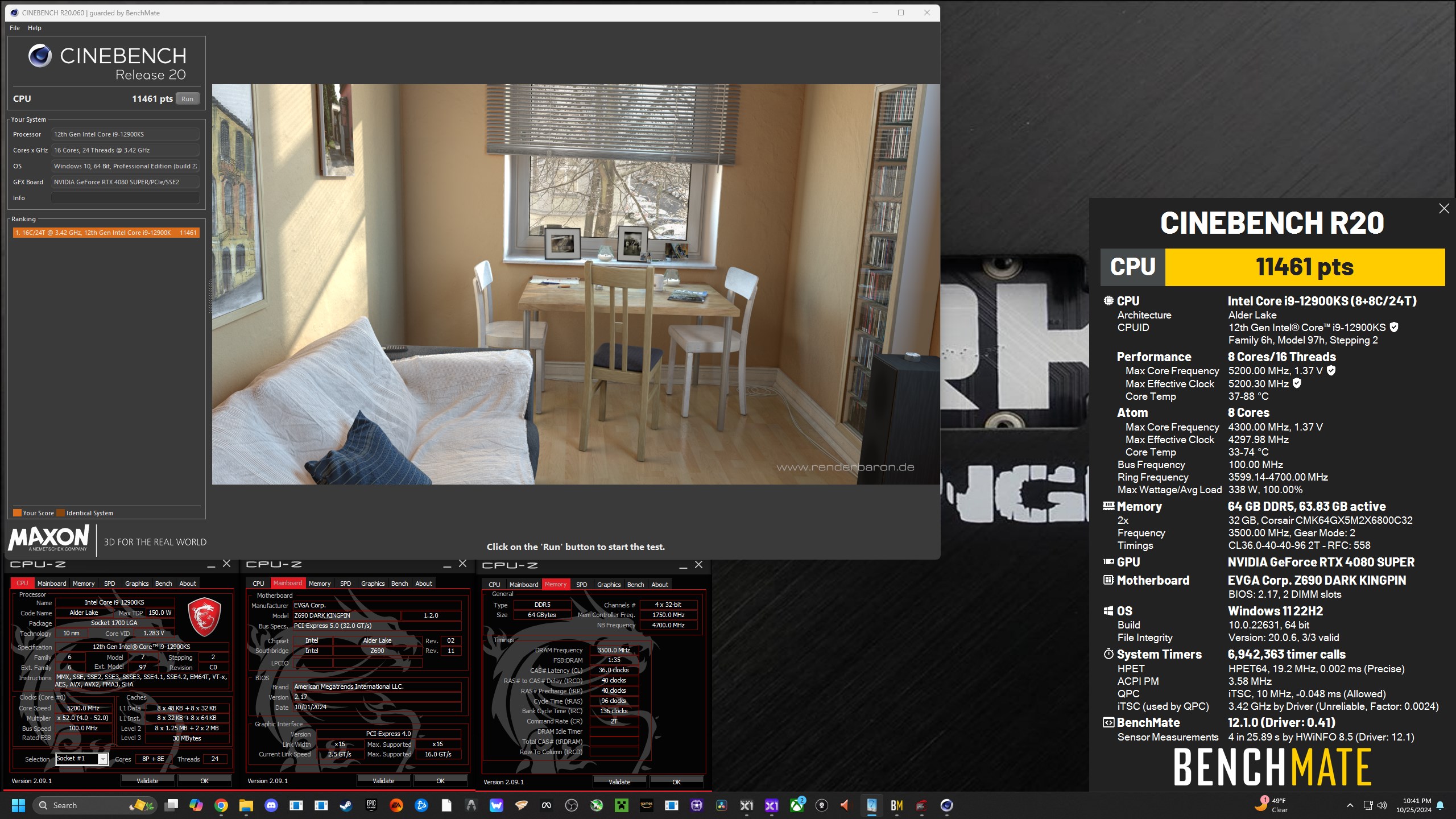Open SPD tab in the first CPU-Z window
The height and width of the screenshot is (819, 1456).
pos(110,584)
